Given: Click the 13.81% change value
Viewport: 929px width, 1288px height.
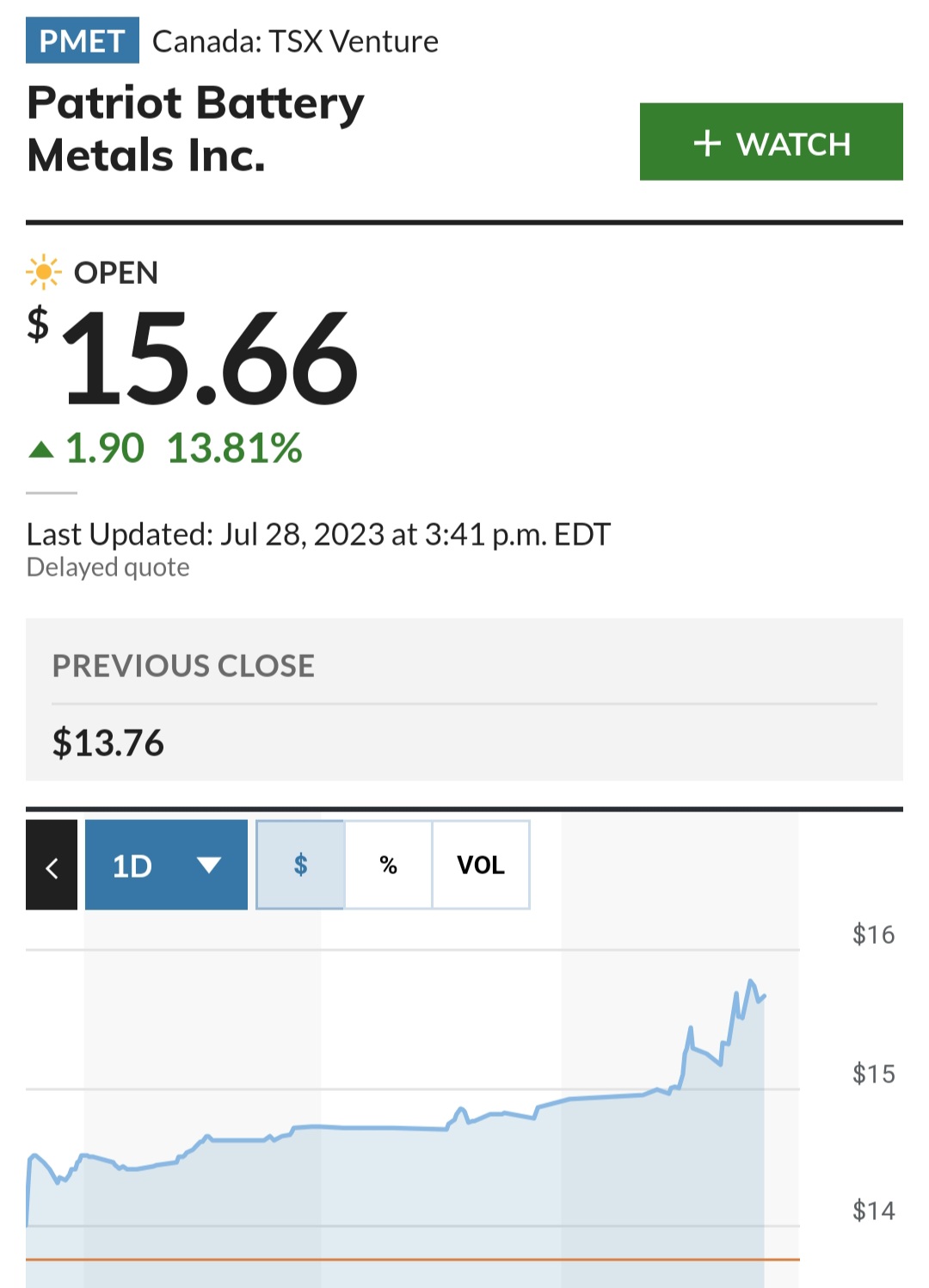Looking at the screenshot, I should 234,448.
